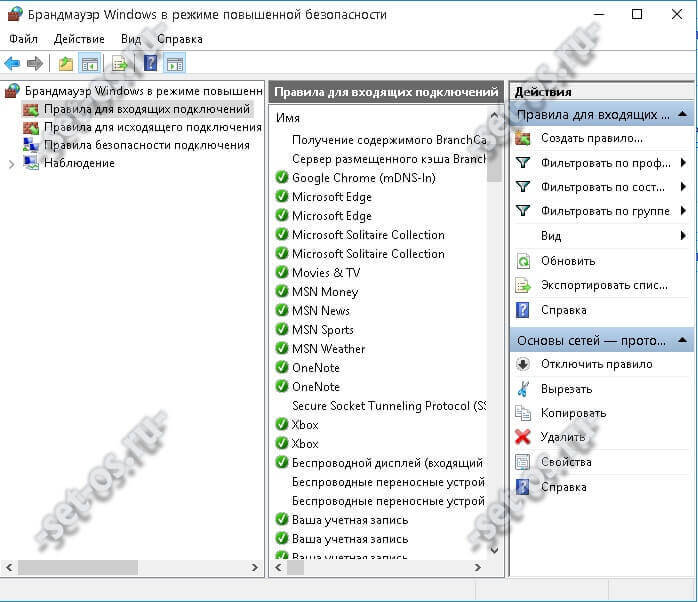Click Создать правило... action link
This screenshot has height=602, width=698.
(592, 138)
